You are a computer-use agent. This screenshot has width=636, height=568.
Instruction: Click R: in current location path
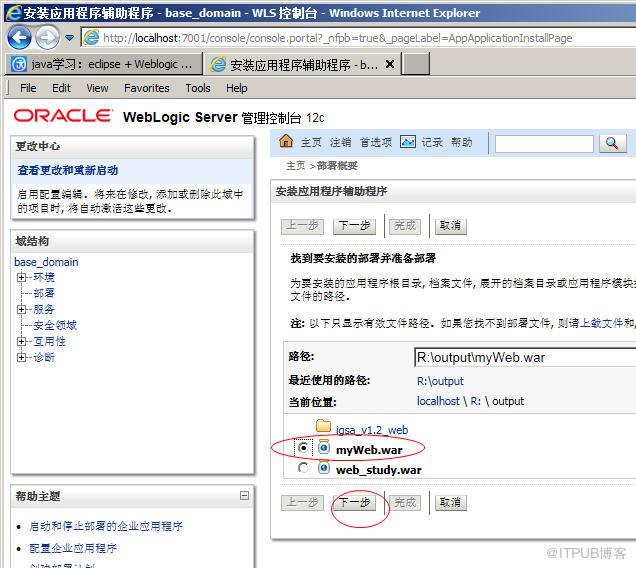[x=475, y=401]
